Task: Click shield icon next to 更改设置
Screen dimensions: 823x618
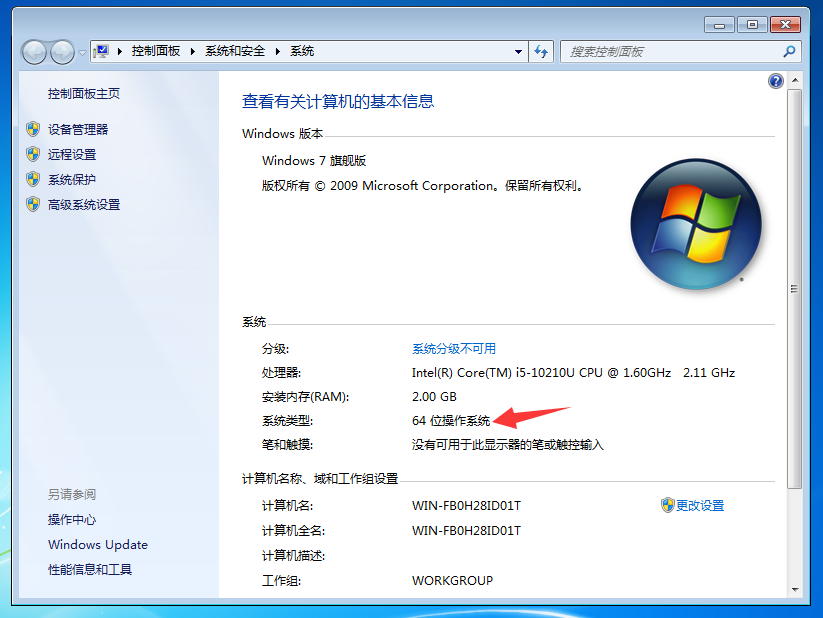Action: [x=668, y=505]
